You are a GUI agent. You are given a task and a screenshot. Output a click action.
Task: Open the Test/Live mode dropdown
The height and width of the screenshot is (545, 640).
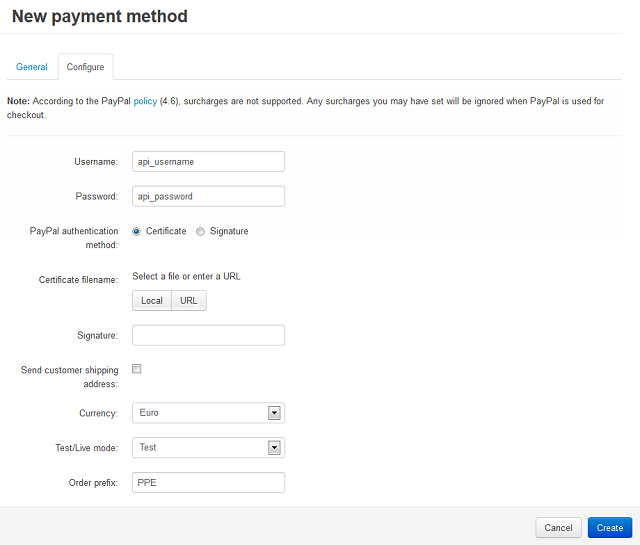pyautogui.click(x=209, y=447)
